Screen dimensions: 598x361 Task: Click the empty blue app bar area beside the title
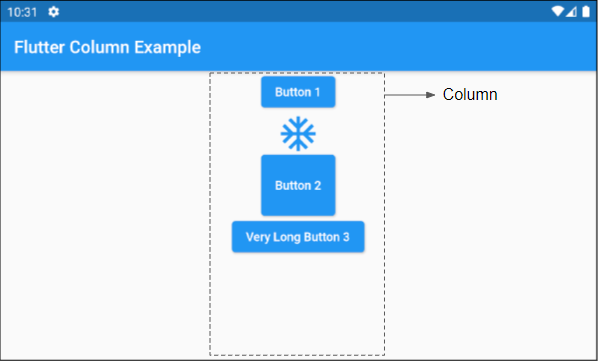tap(397, 47)
